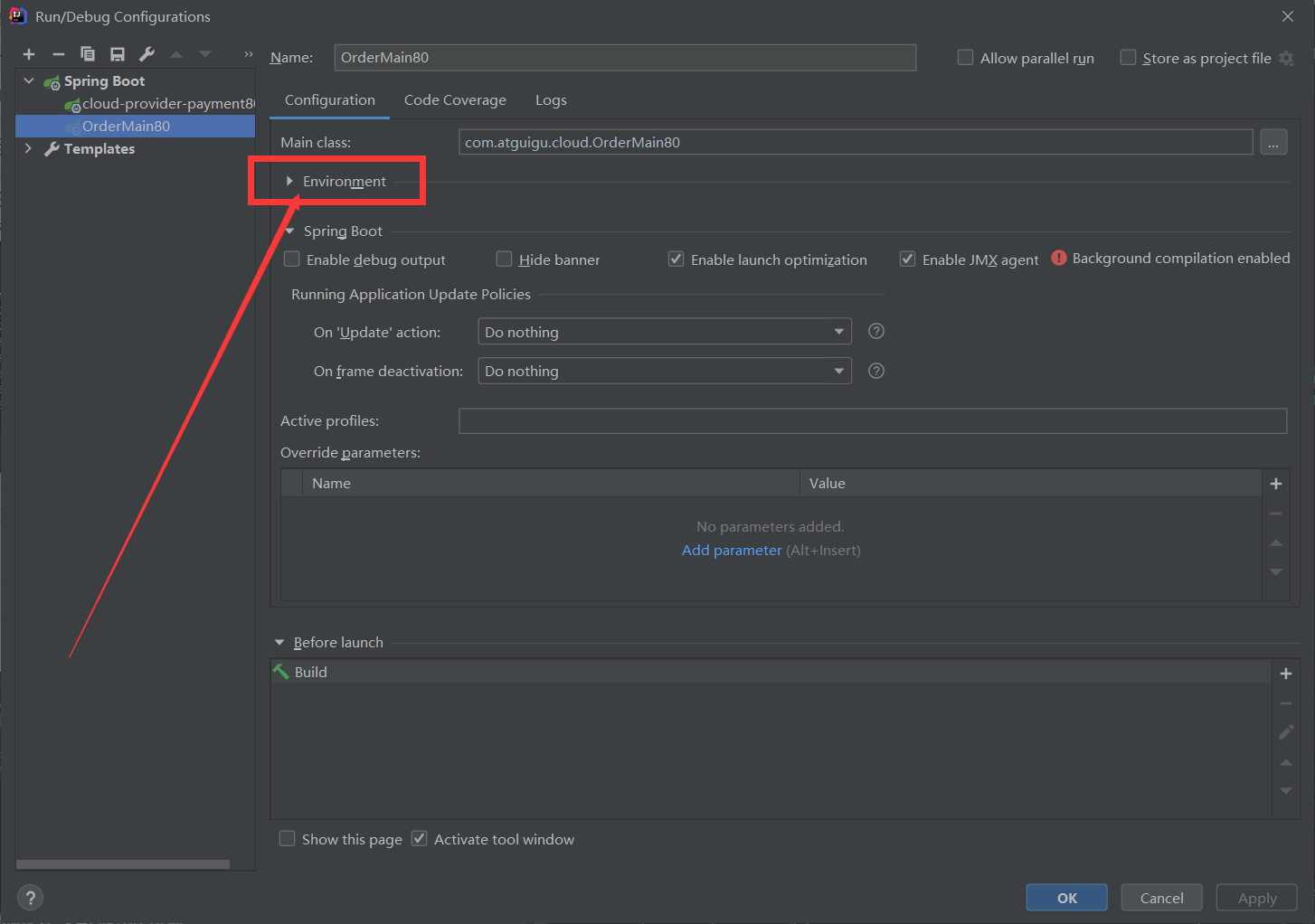Click the Name column header
Image resolution: width=1315 pixels, height=924 pixels.
[x=551, y=483]
